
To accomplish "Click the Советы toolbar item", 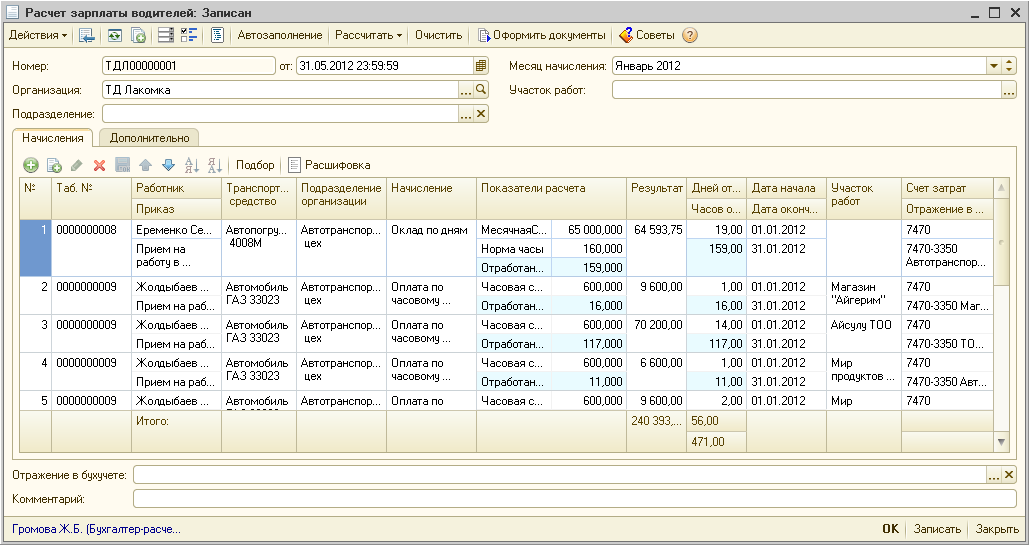I will [x=646, y=35].
